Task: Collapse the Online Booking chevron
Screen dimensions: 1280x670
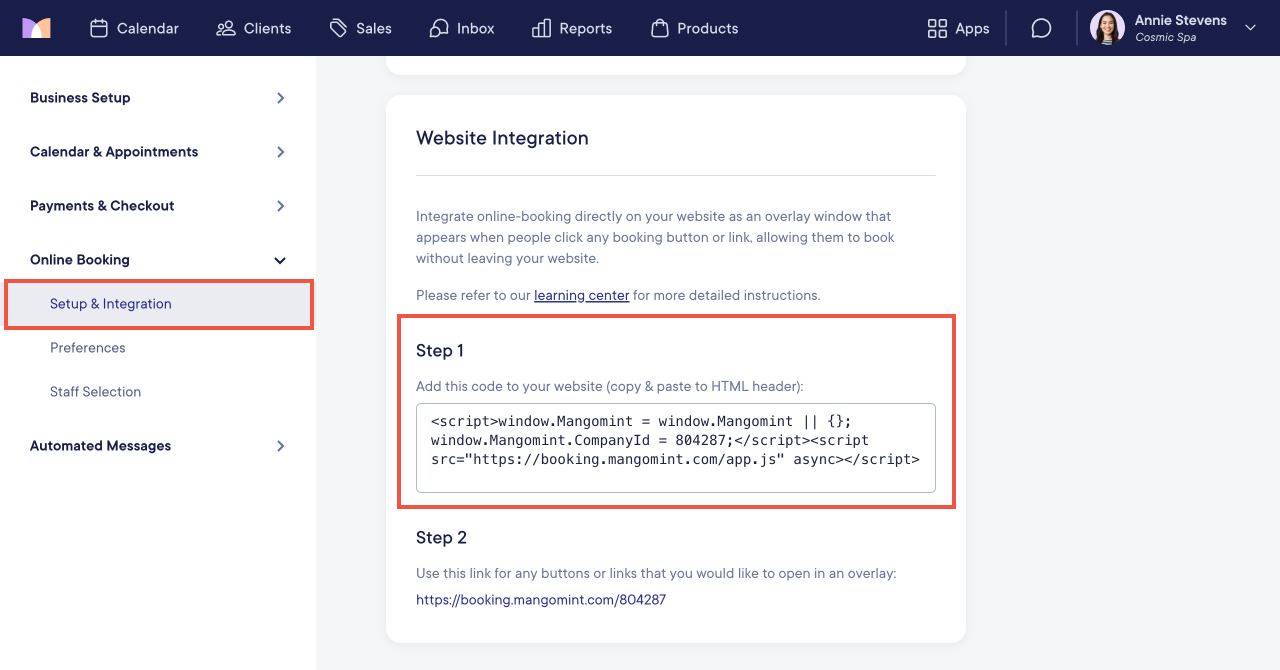Action: pos(280,260)
